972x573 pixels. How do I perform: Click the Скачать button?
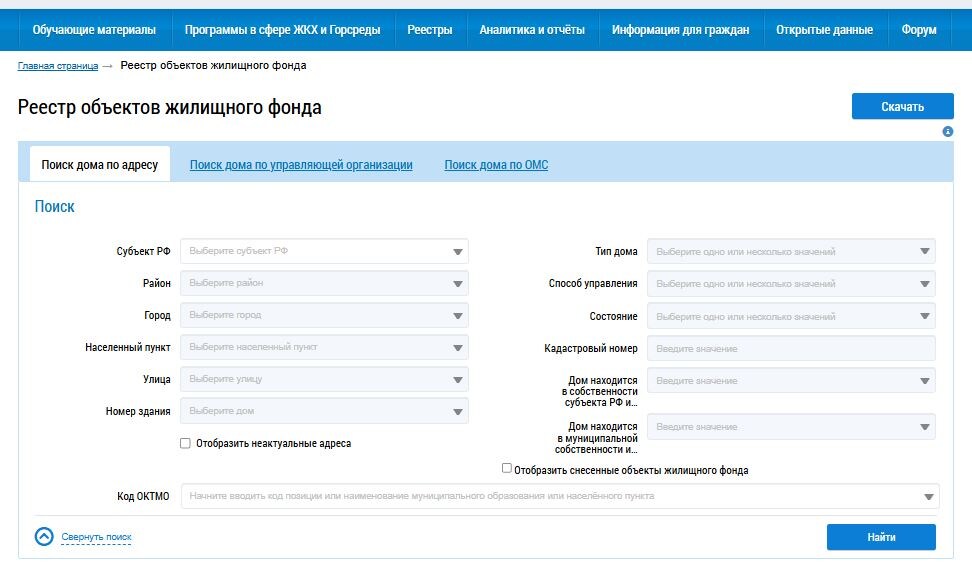[x=903, y=106]
